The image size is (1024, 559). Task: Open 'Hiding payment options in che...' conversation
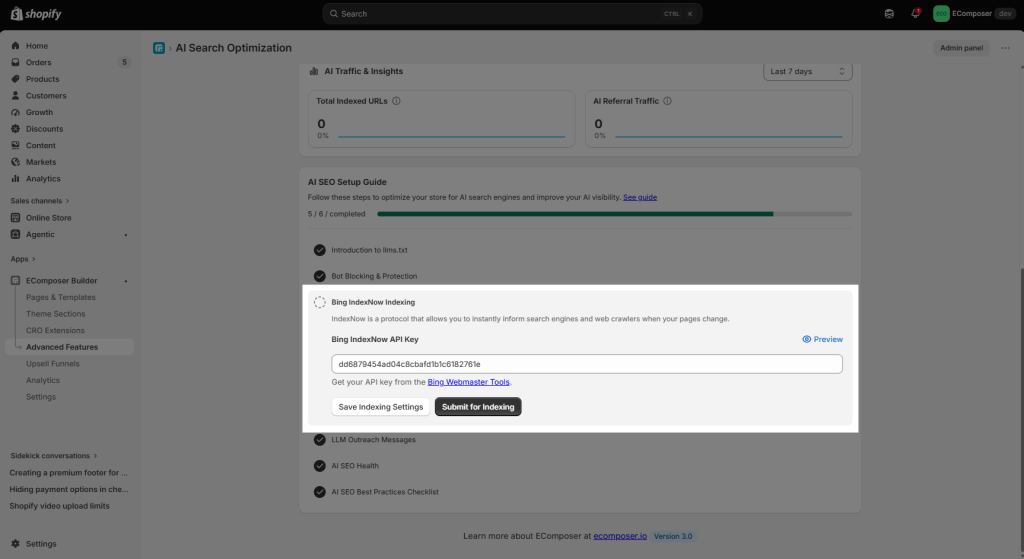click(x=69, y=489)
